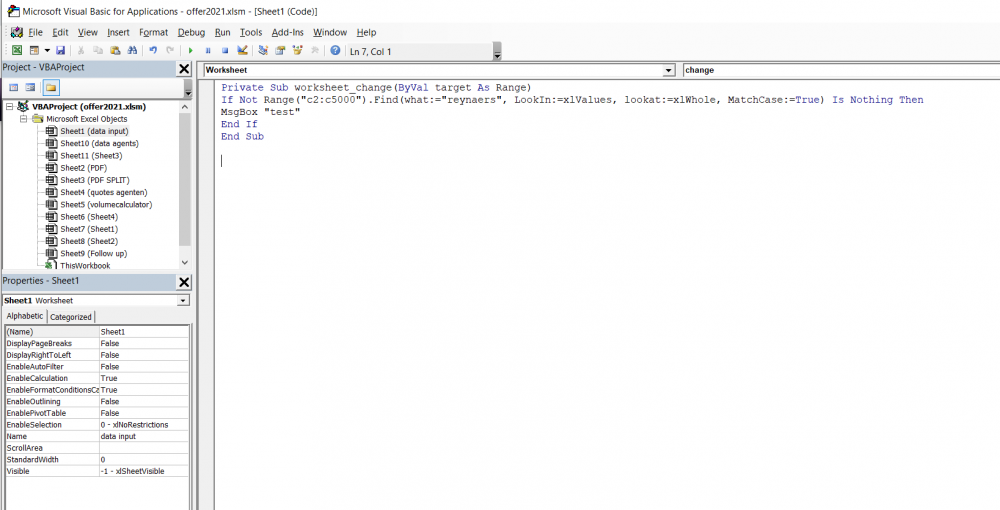Screen dimensions: 1000x510
Task: Collapse the VBAProject (offer2021.xlsm) node
Action: [10, 106]
